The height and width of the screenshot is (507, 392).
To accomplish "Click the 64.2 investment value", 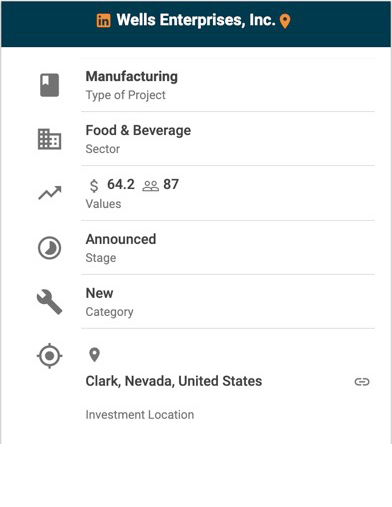I will (x=121, y=184).
